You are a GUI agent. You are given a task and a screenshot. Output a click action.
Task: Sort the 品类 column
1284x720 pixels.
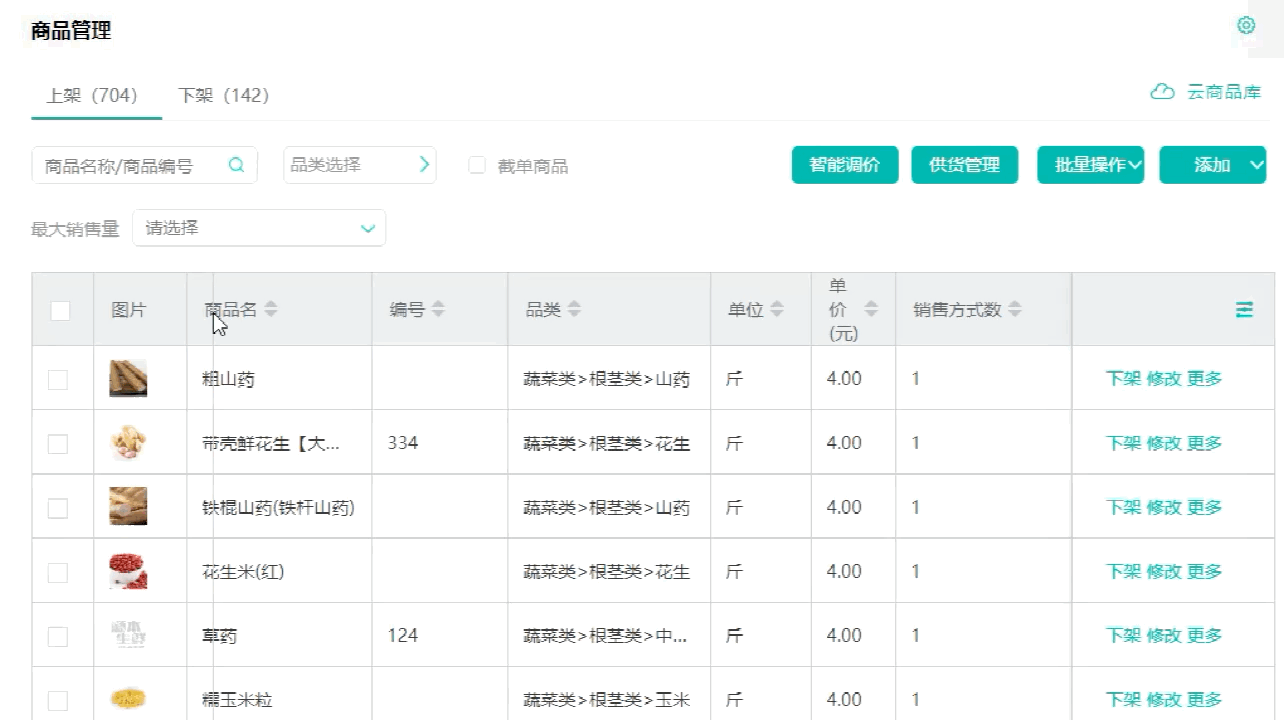click(574, 309)
